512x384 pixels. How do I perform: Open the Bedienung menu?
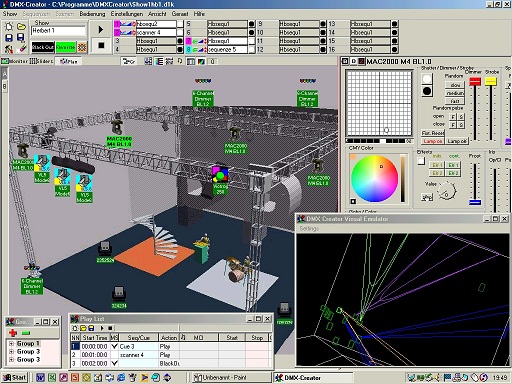(92, 14)
